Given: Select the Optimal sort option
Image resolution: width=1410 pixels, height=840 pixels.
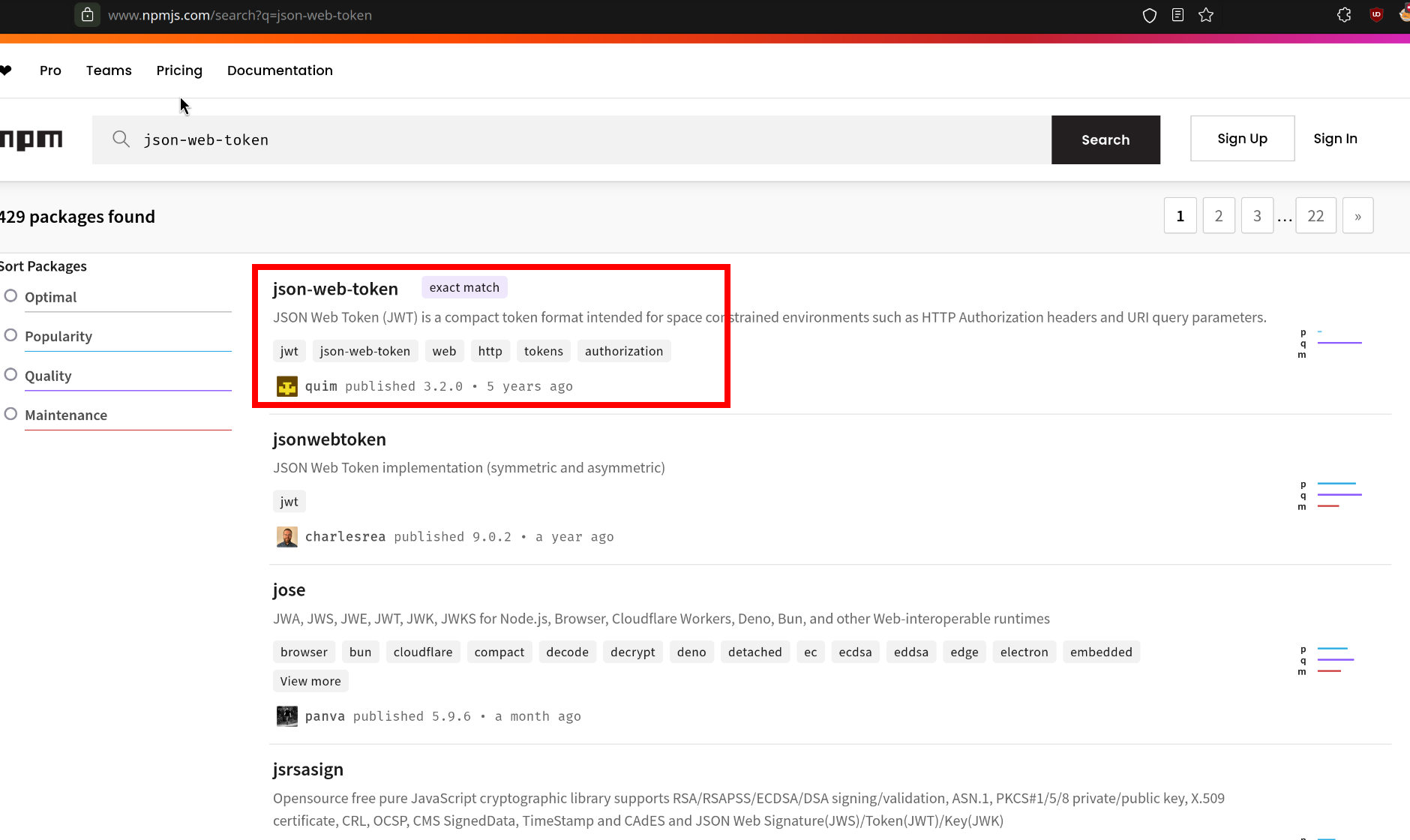Looking at the screenshot, I should click(x=10, y=296).
